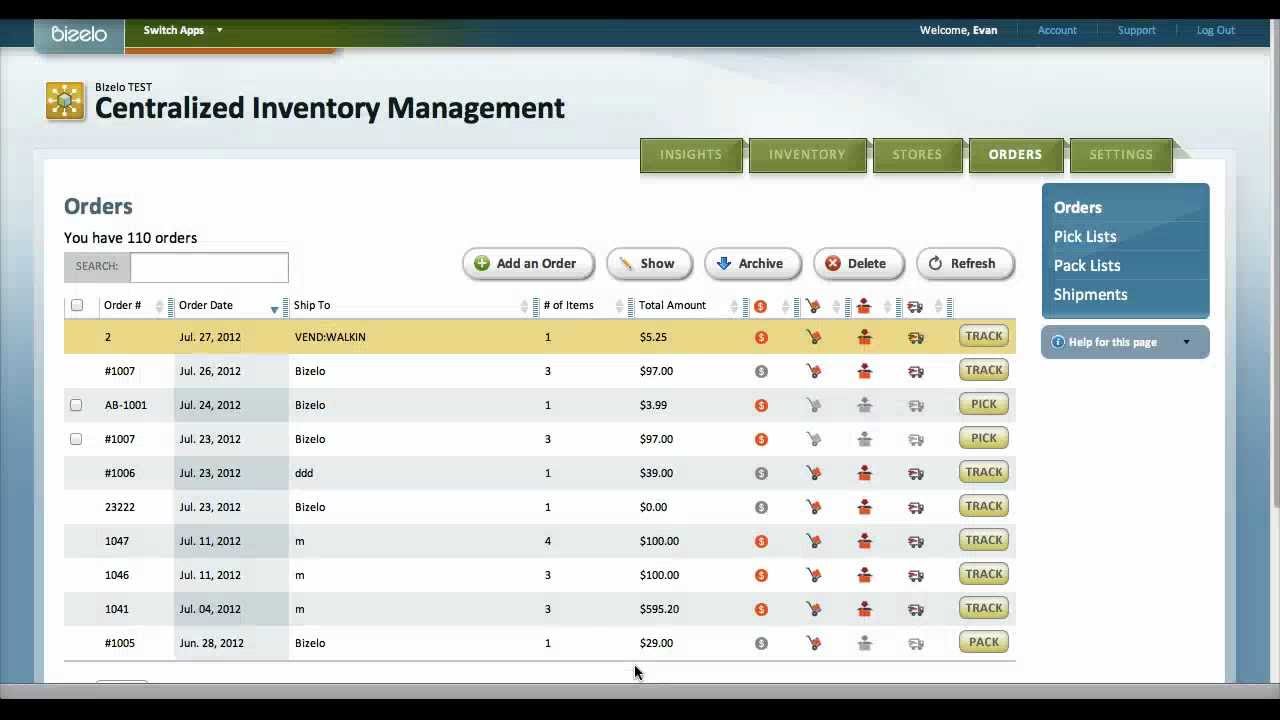This screenshot has width=1280, height=720.
Task: Click pack box icon in AB-1001 row
Action: pos(865,406)
